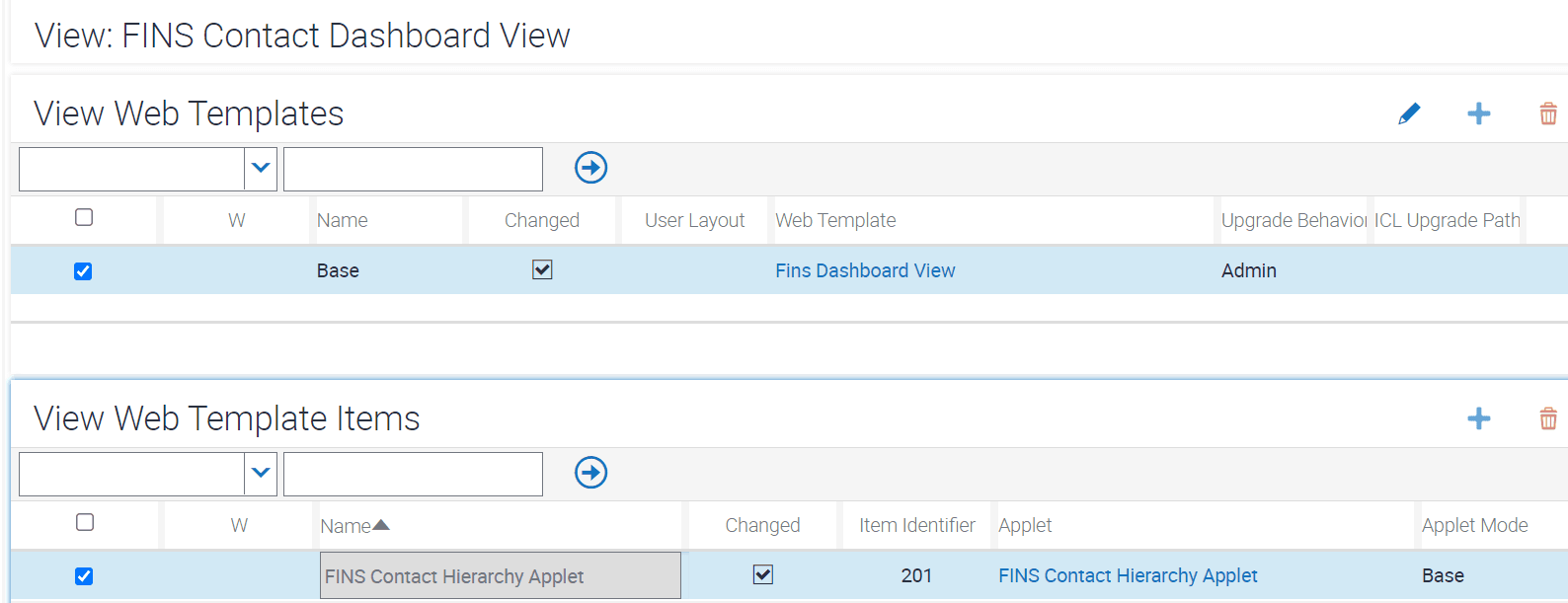
Task: Click the View Web Templates heading
Action: coord(189,113)
